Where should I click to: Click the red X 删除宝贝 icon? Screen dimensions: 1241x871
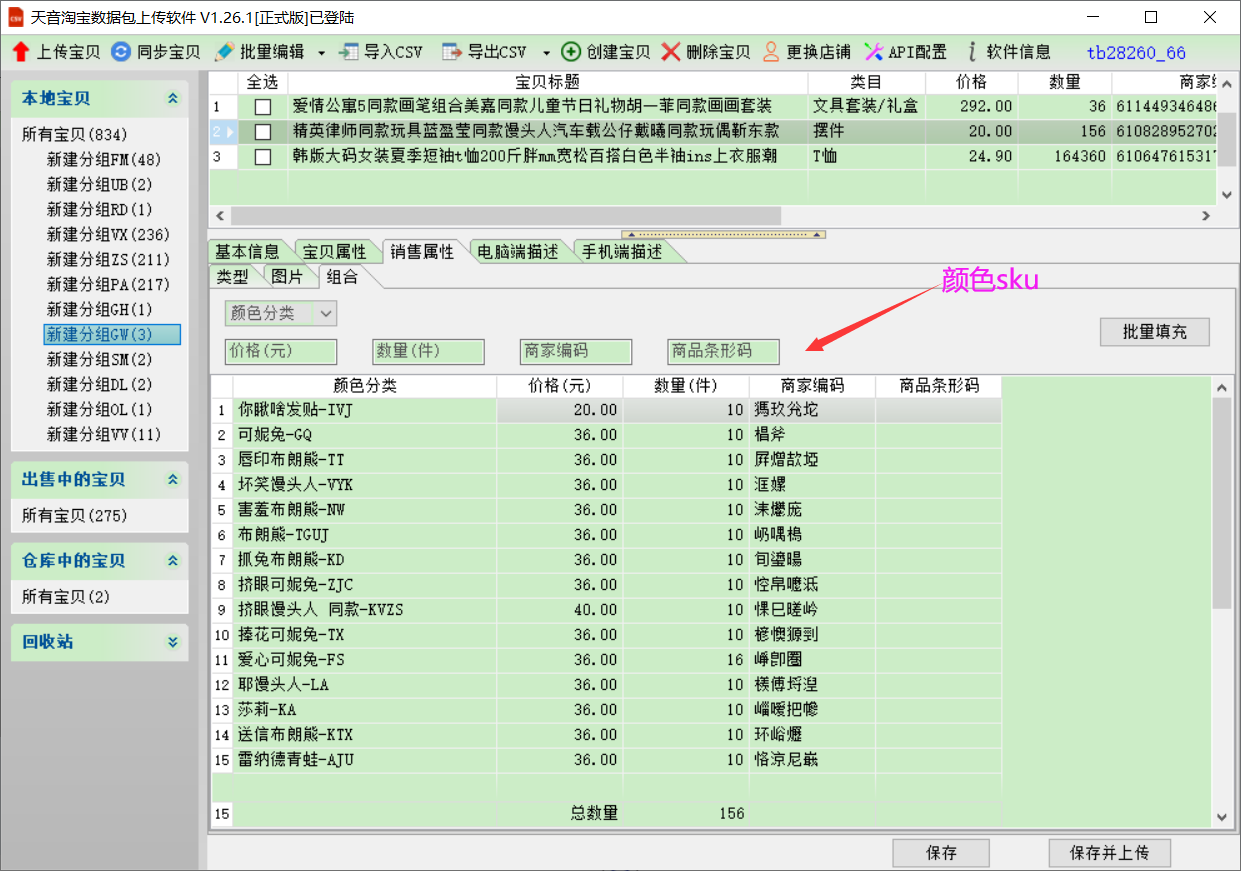pos(671,52)
